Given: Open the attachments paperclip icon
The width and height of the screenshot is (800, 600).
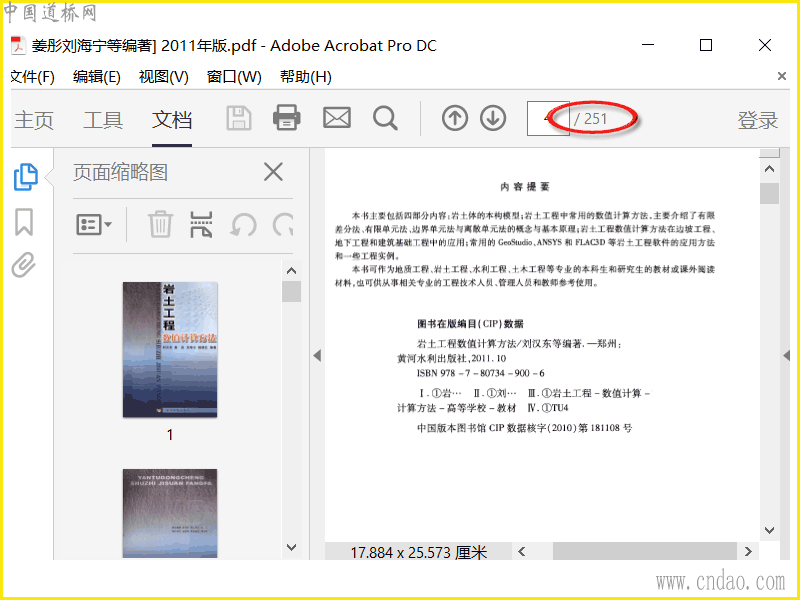Looking at the screenshot, I should pos(23,264).
